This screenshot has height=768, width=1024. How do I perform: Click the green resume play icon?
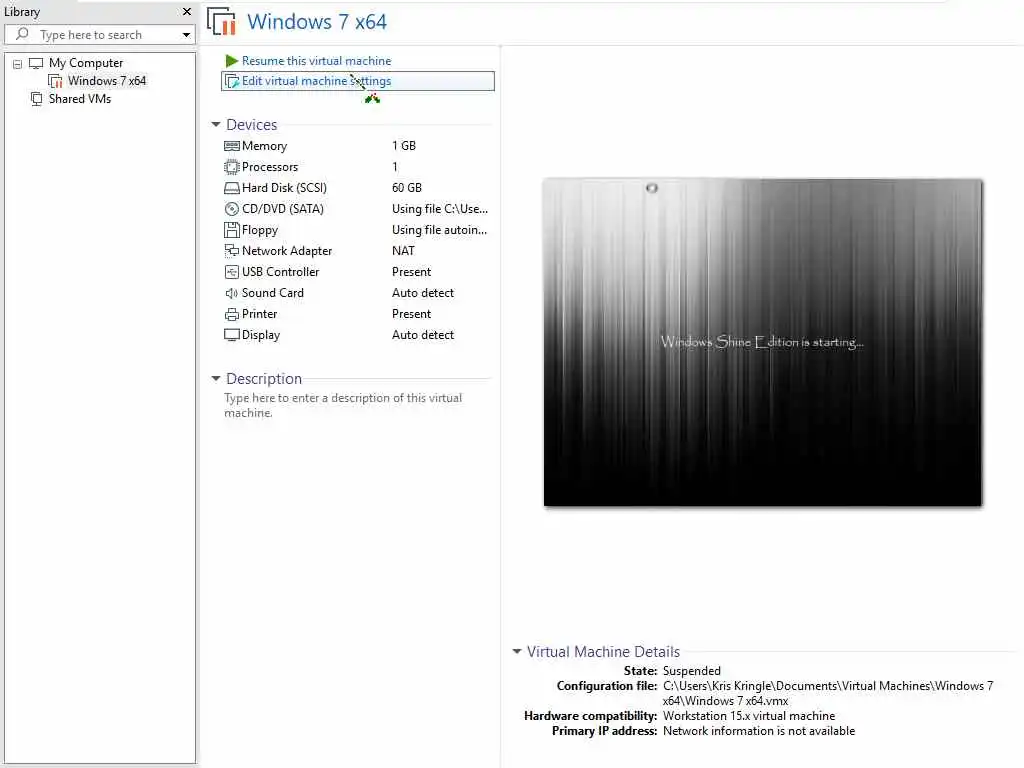click(x=231, y=61)
